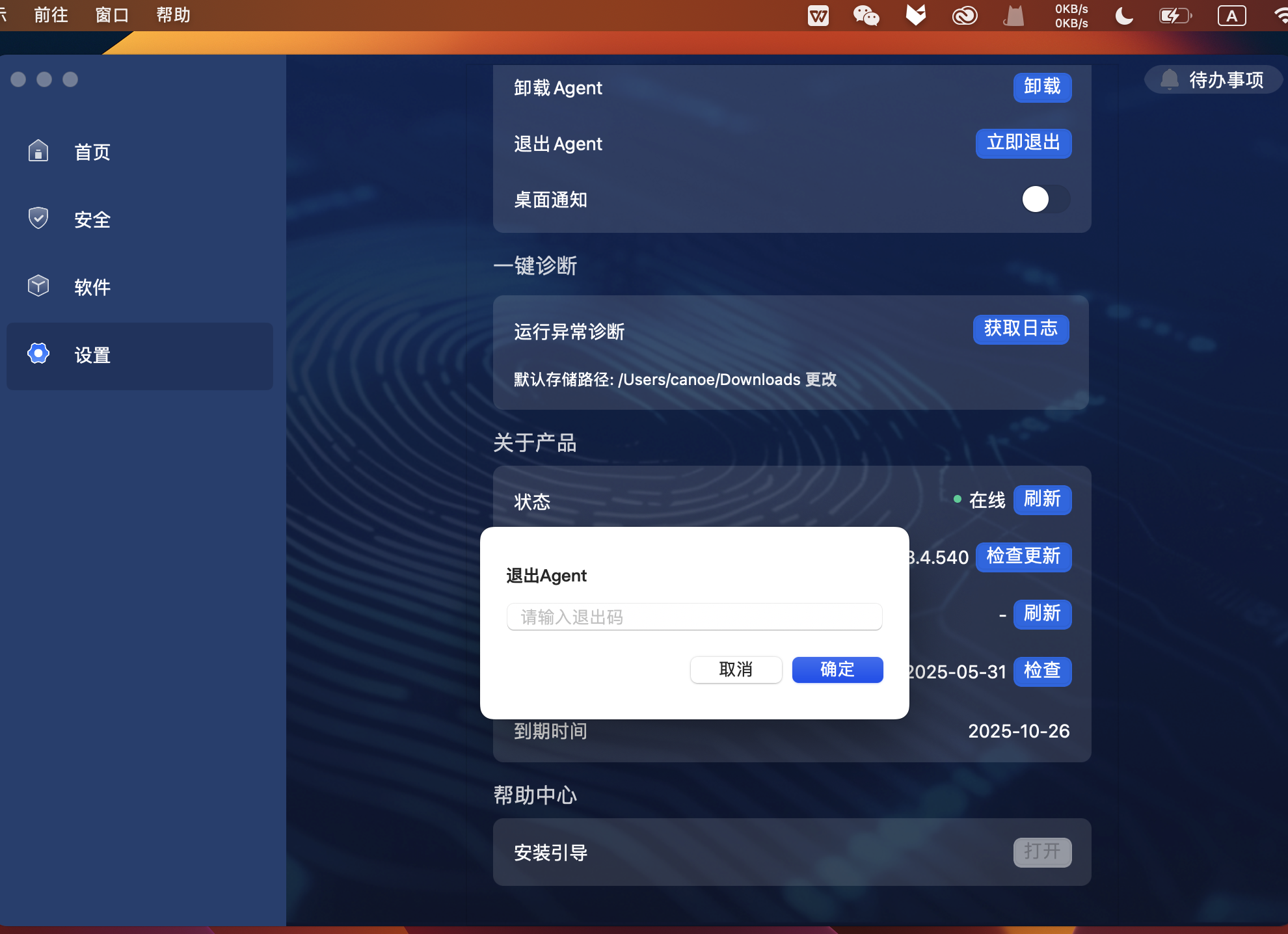
Task: Click 检查更新 to check for updates
Action: click(x=1023, y=557)
